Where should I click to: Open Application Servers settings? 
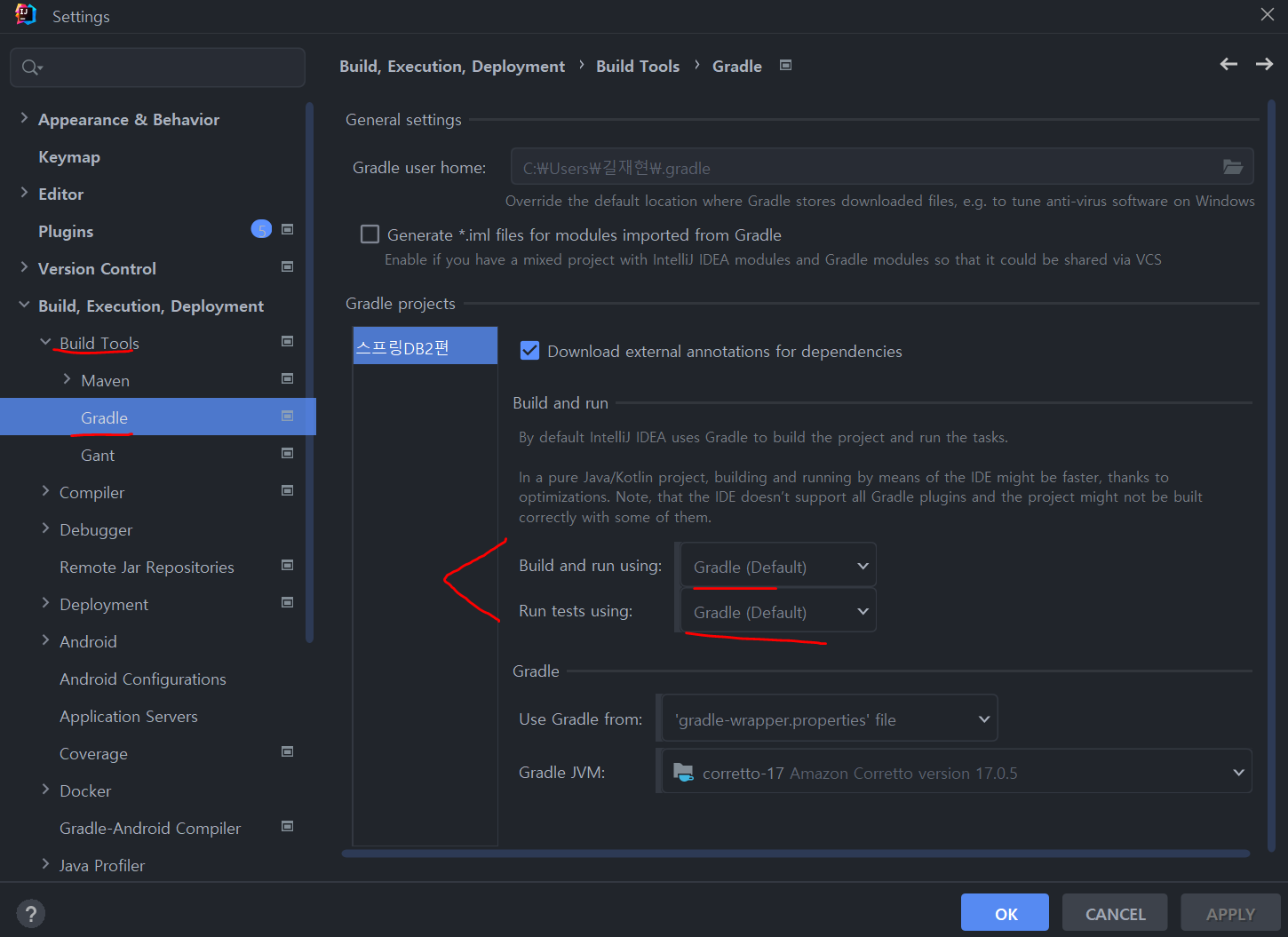(x=129, y=716)
